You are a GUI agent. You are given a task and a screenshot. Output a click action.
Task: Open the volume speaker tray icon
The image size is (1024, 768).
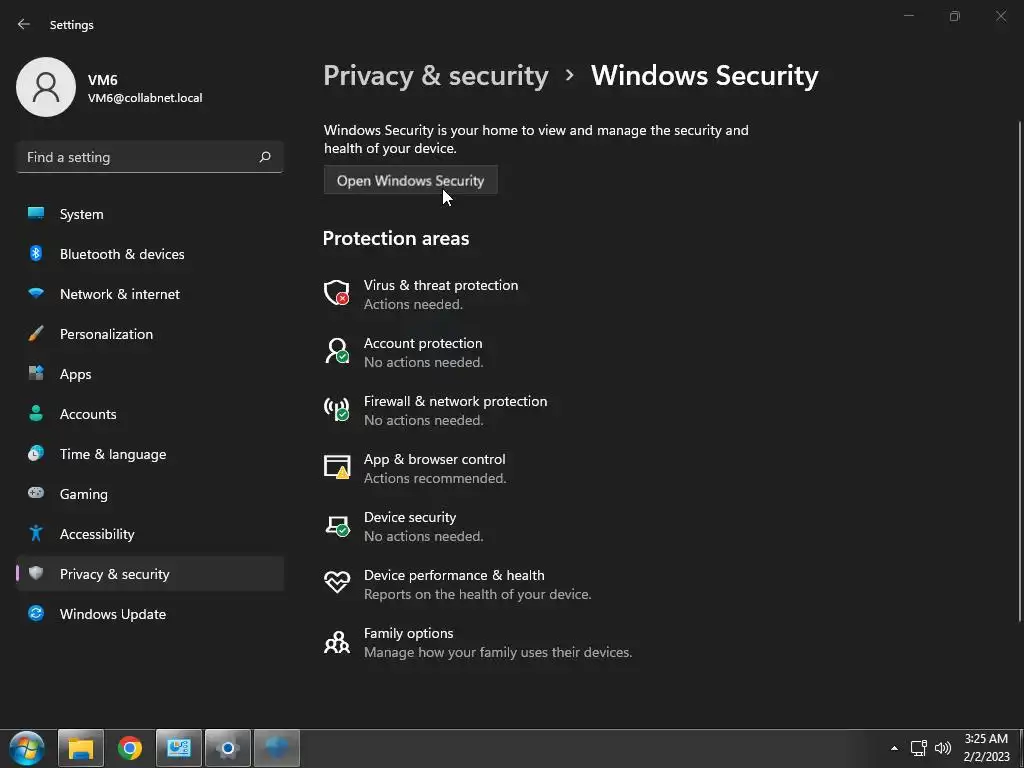(942, 748)
